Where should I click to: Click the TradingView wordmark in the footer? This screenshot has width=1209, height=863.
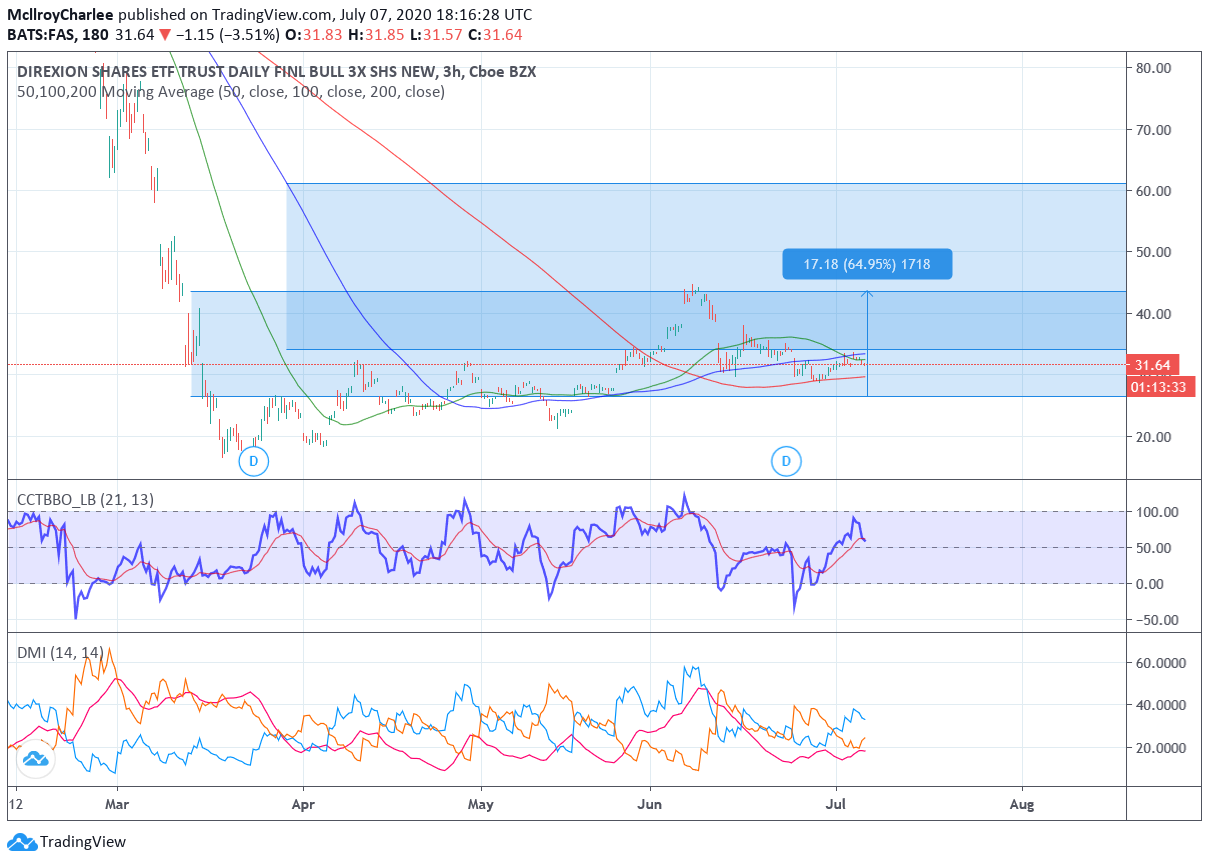[84, 842]
